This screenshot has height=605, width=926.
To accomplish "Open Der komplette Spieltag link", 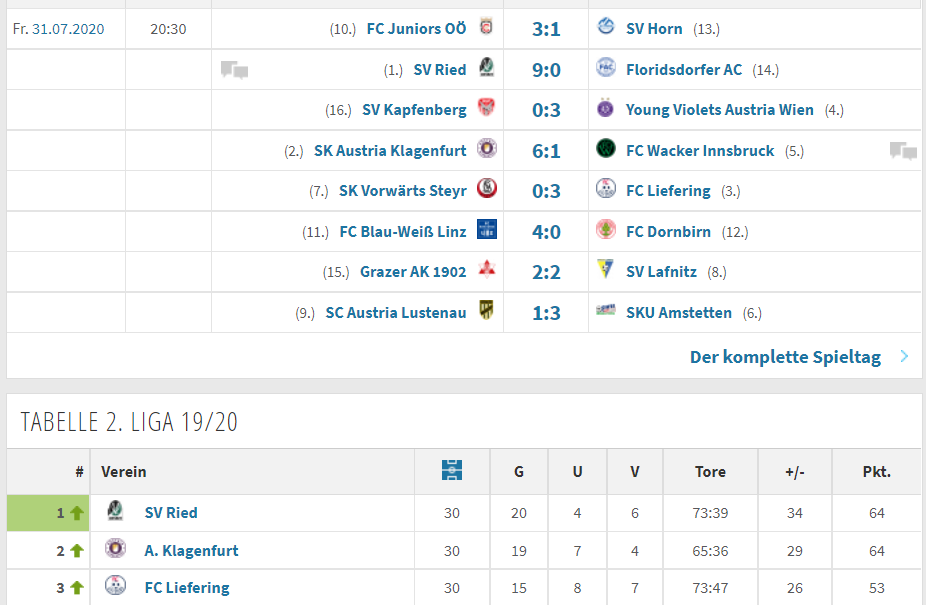I will [x=785, y=357].
